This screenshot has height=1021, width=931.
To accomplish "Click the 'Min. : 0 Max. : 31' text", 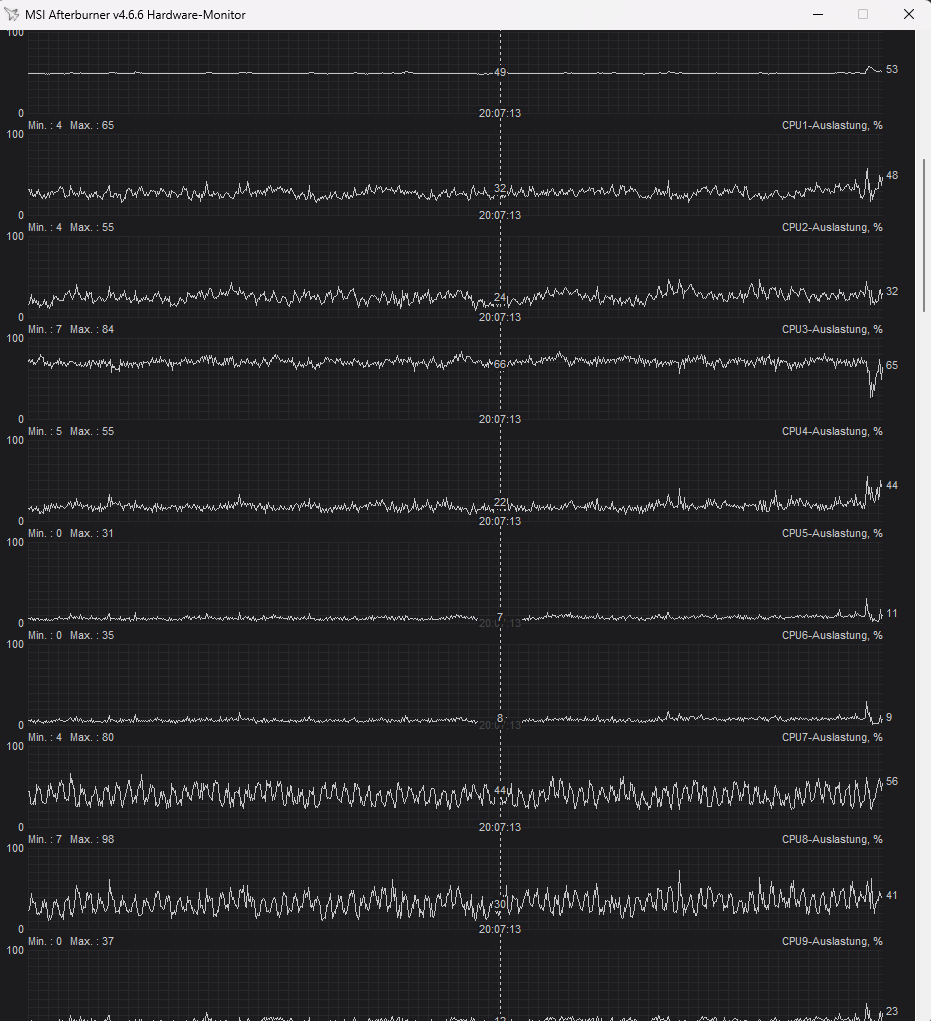I will (71, 533).
